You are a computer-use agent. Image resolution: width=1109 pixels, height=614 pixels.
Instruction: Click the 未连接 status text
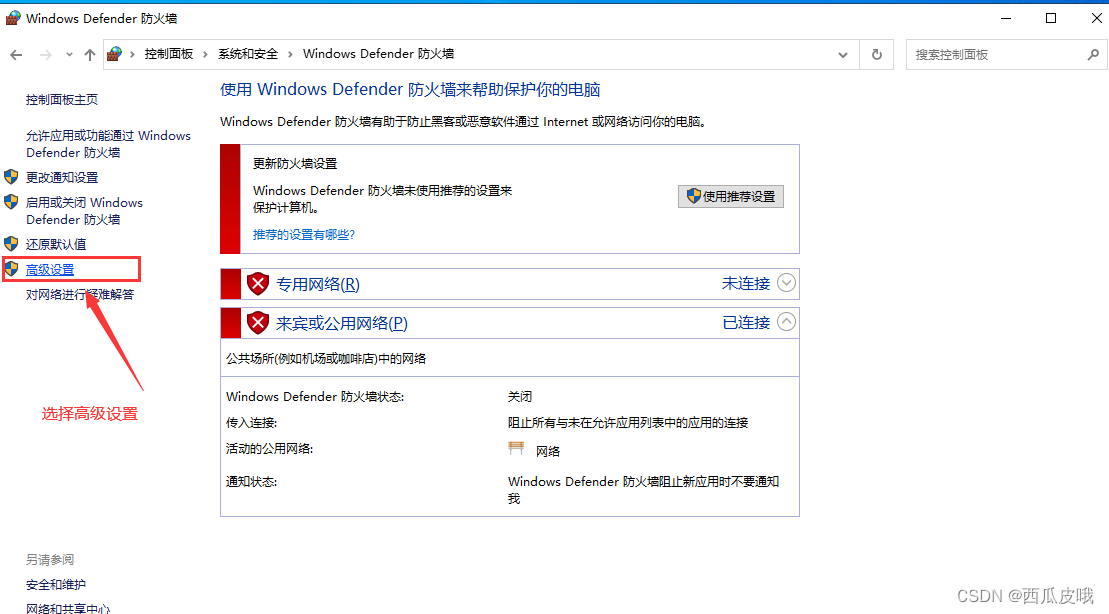(x=745, y=284)
